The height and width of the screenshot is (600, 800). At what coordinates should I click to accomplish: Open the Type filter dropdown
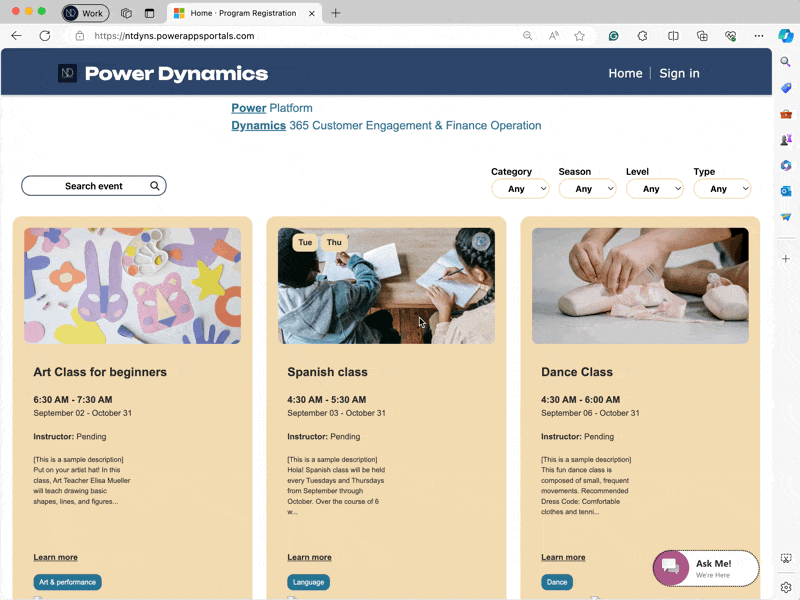[x=722, y=189]
